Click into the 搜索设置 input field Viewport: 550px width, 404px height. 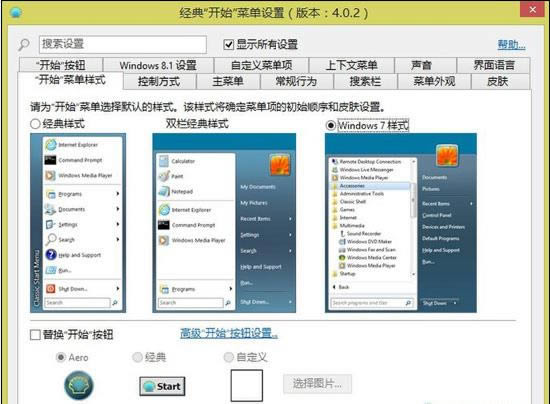click(123, 45)
